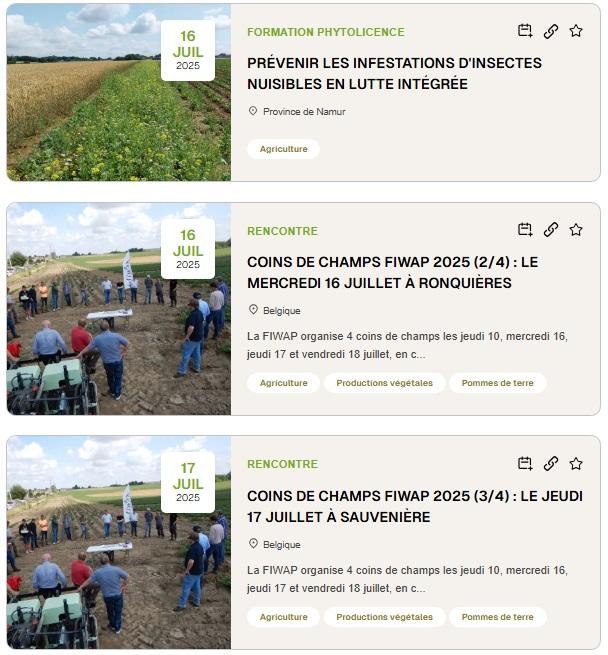Click the Ronquières event field photo
The width and height of the screenshot is (608, 655).
pyautogui.click(x=119, y=309)
